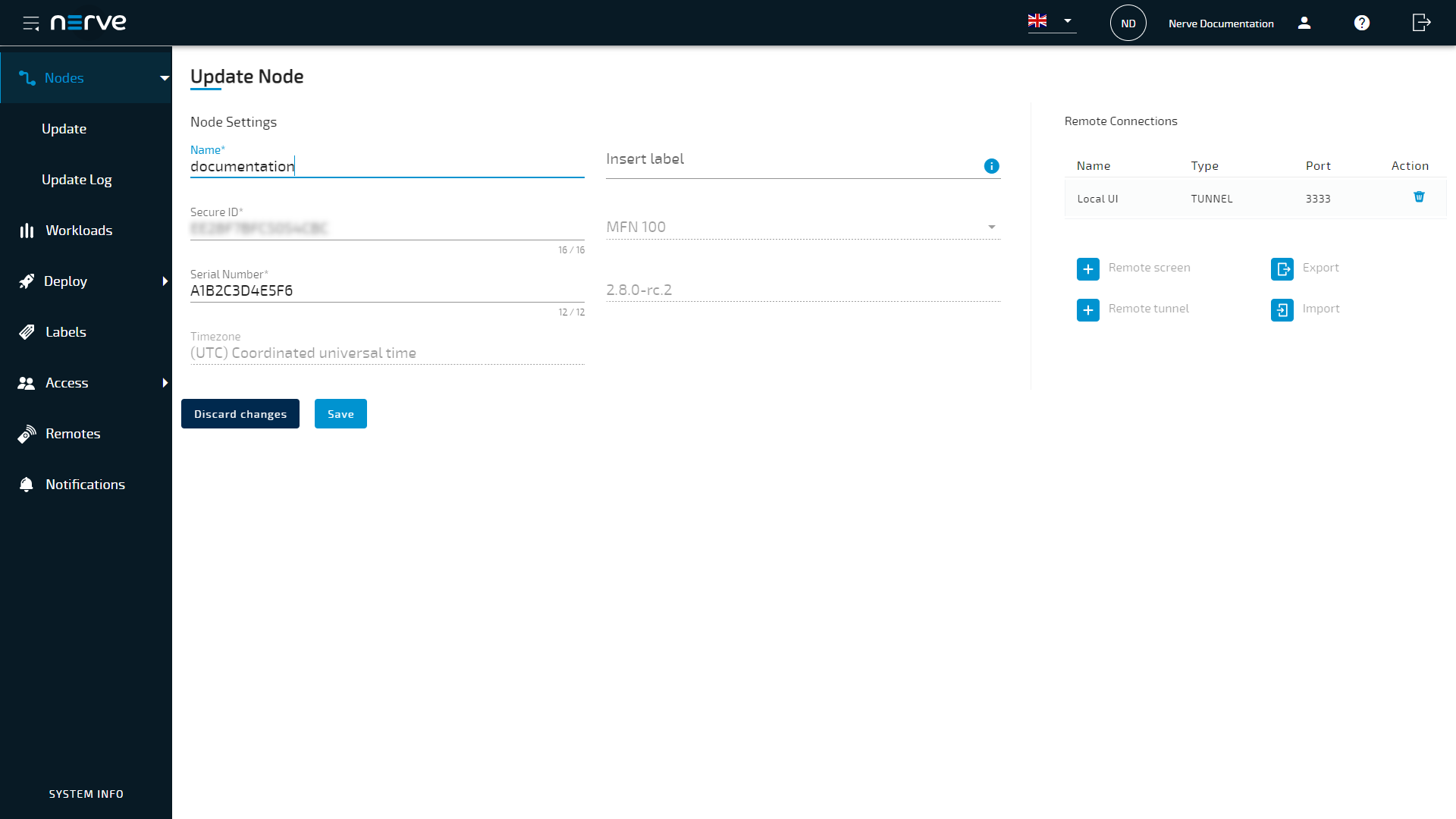The image size is (1456, 819).
Task: Click the Labels tag icon
Action: tap(26, 331)
